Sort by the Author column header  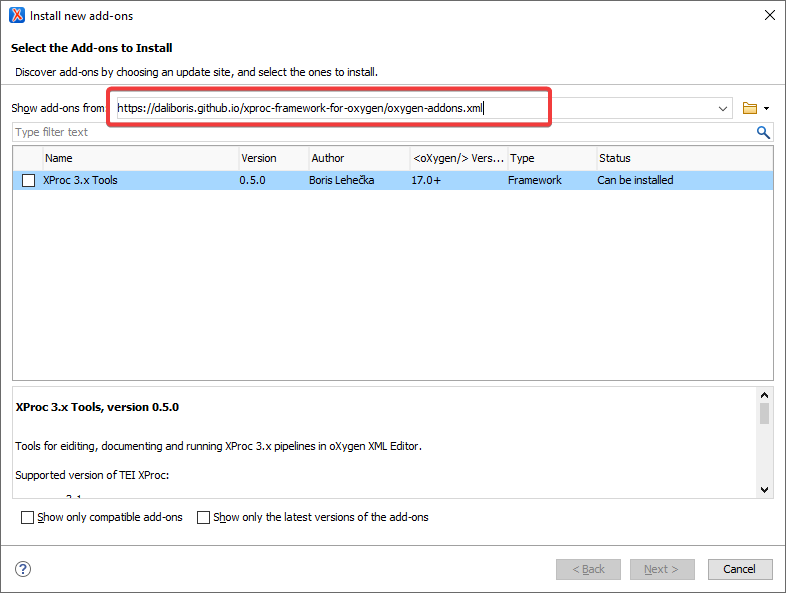click(x=359, y=158)
